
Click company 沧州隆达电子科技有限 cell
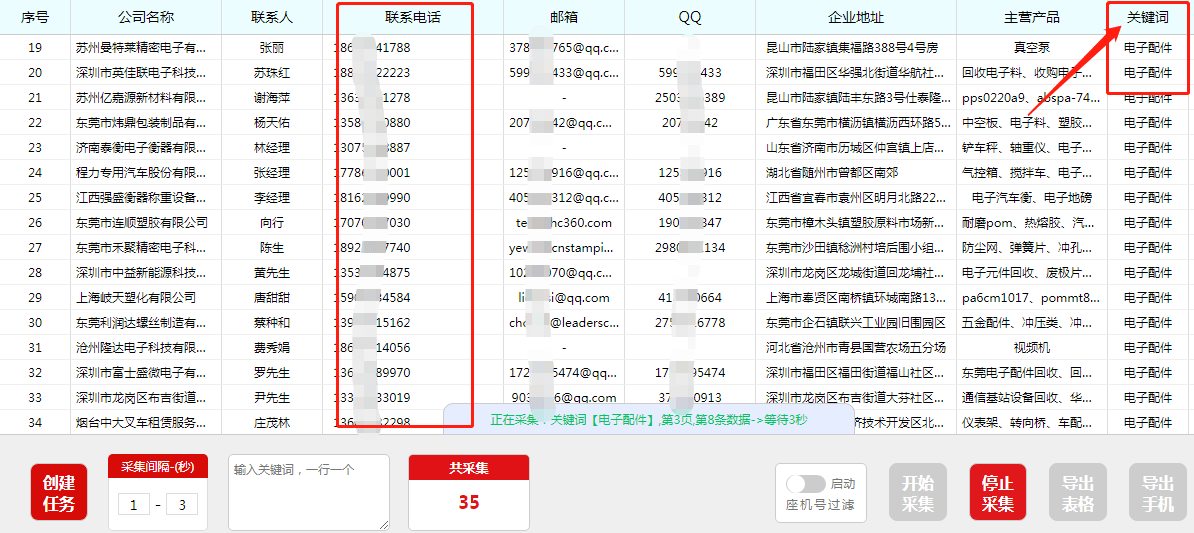[x=141, y=348]
